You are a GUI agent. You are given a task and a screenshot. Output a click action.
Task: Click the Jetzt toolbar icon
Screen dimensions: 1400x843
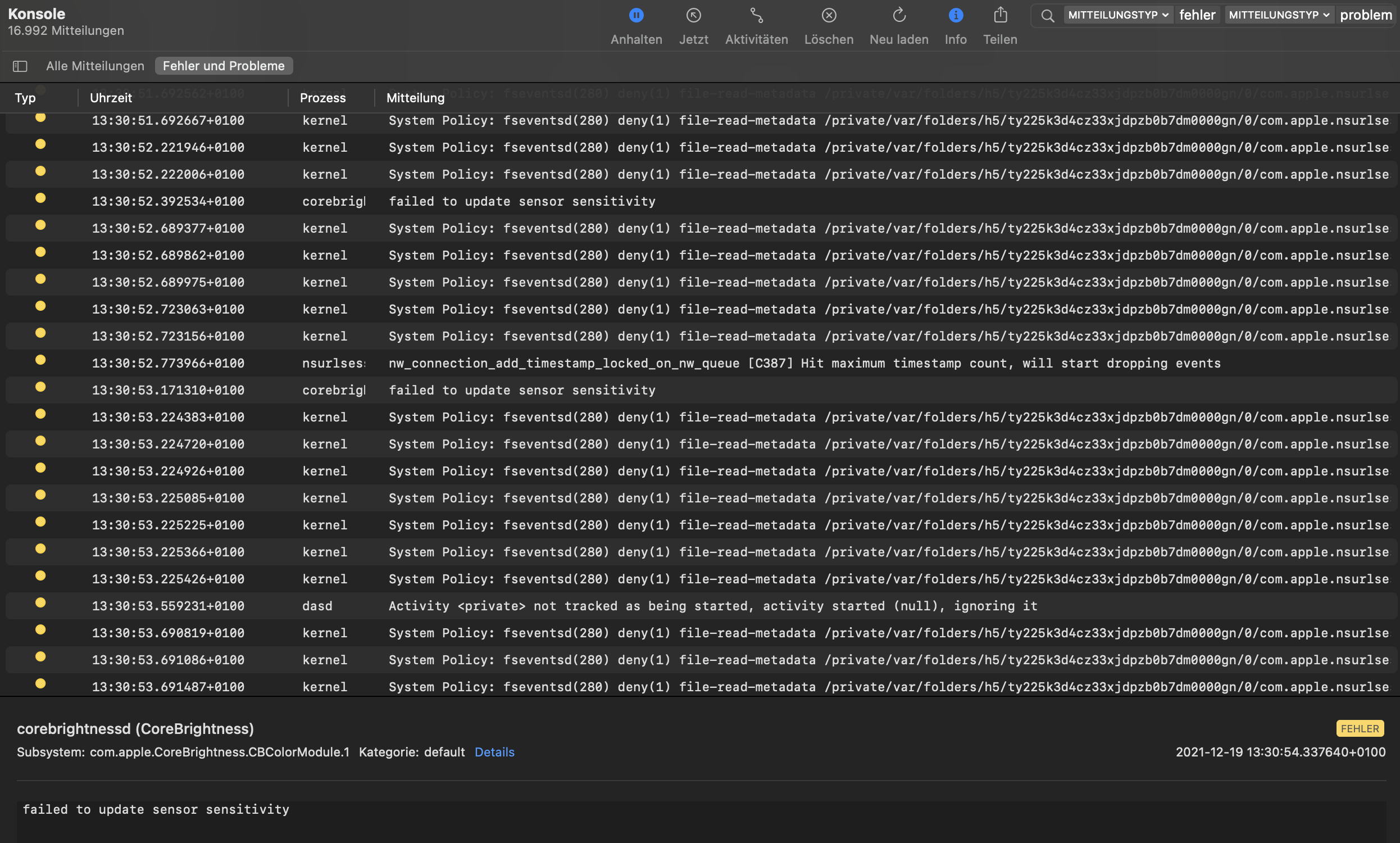(x=693, y=16)
